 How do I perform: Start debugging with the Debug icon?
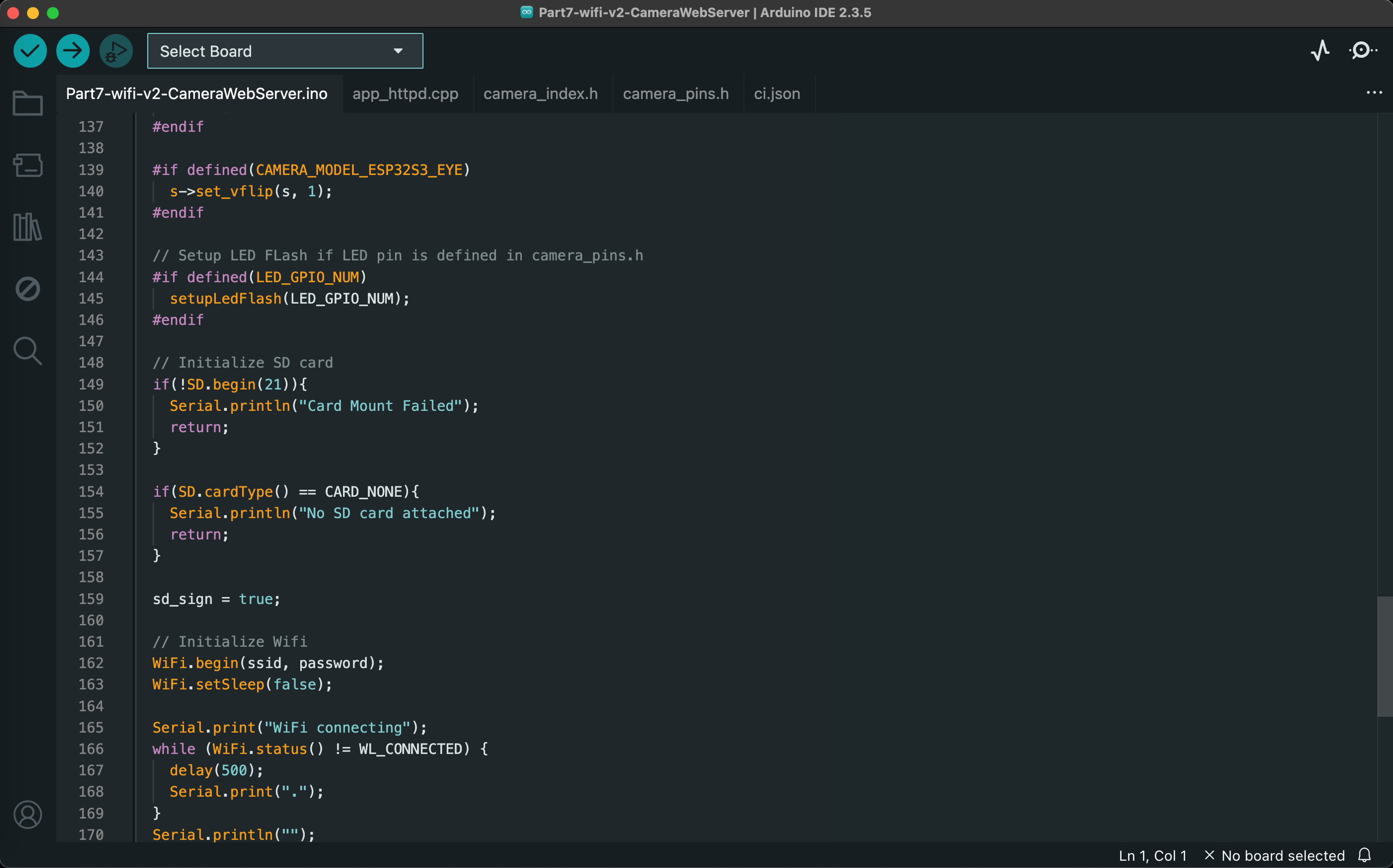click(x=116, y=51)
